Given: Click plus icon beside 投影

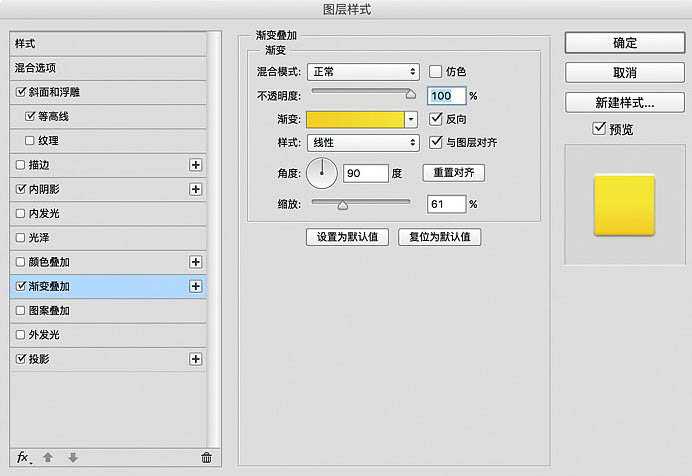Looking at the screenshot, I should [x=196, y=359].
